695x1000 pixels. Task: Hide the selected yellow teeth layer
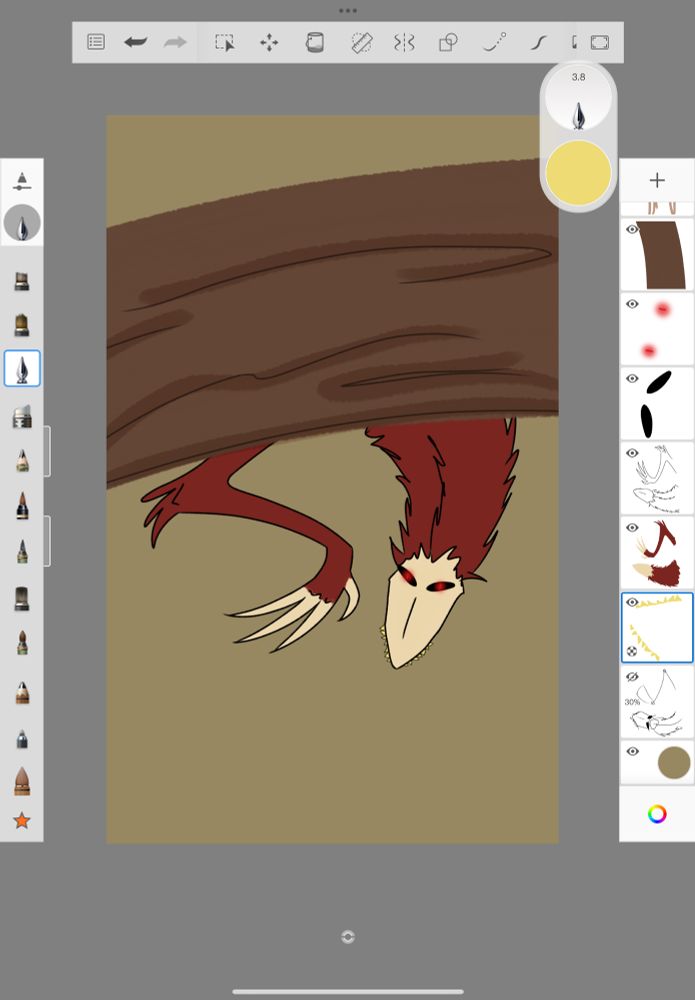[x=632, y=602]
